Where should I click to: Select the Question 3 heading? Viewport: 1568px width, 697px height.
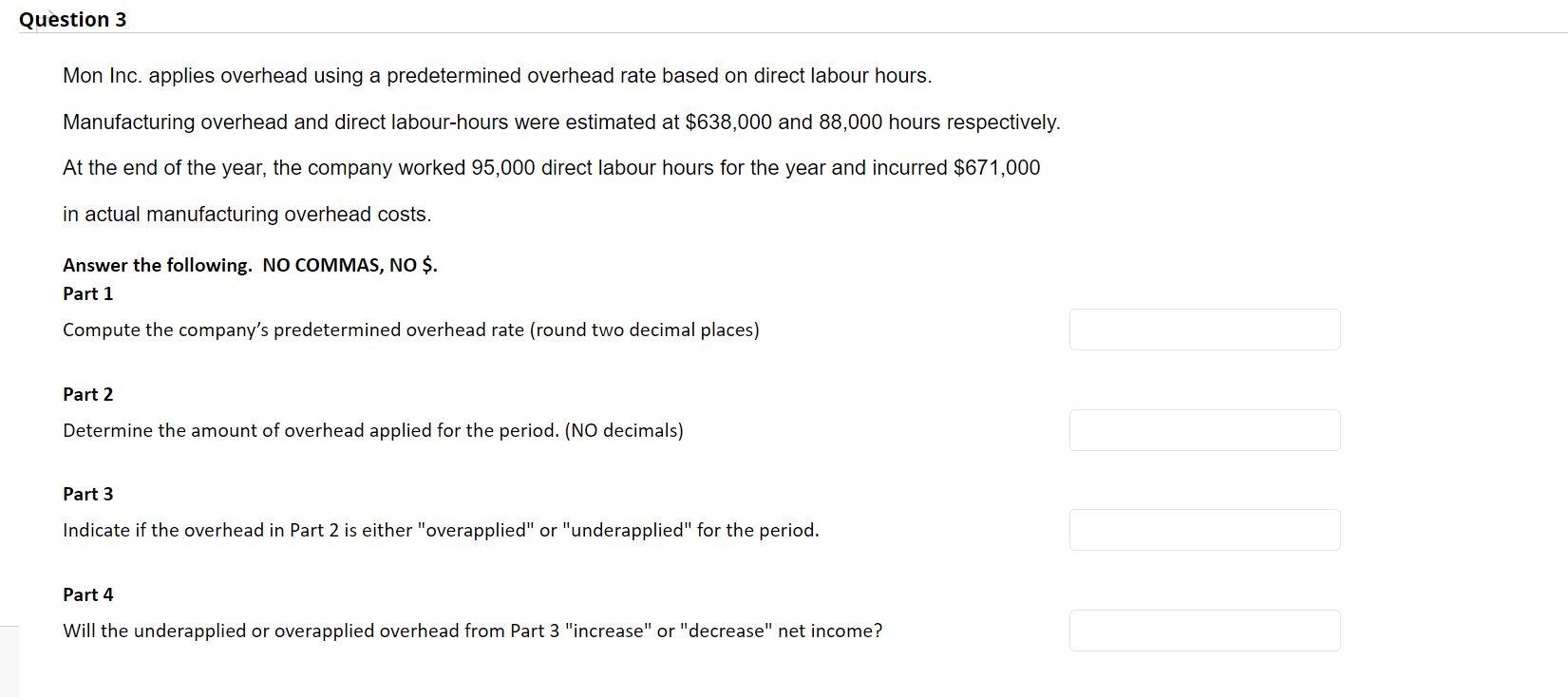73,18
